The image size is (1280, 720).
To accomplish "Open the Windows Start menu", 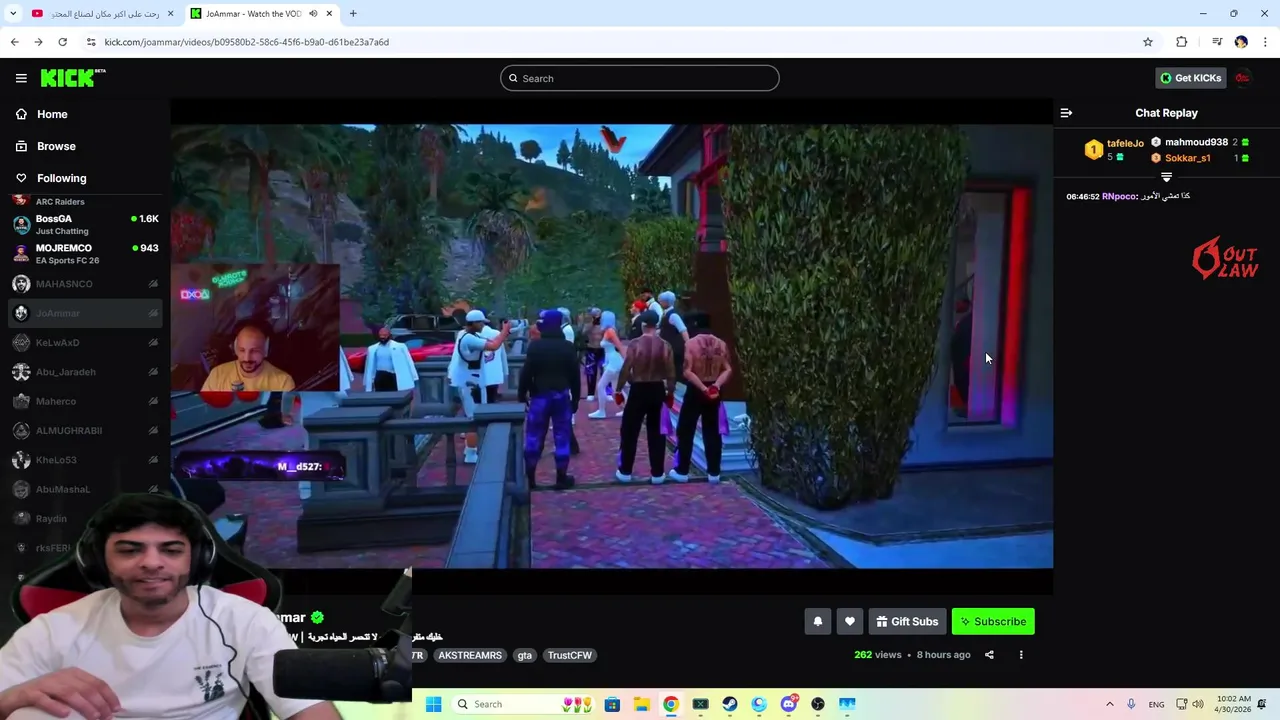I will [x=433, y=704].
